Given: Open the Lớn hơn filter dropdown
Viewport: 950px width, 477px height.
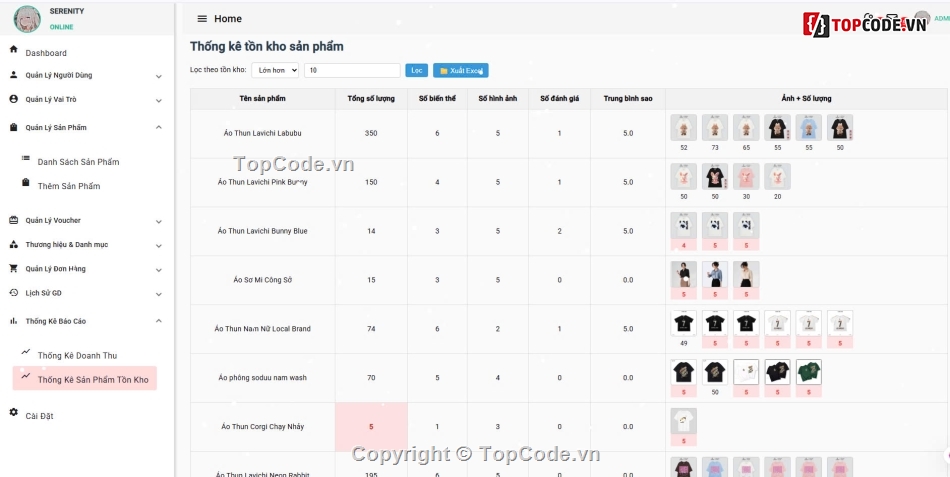Looking at the screenshot, I should (x=275, y=70).
